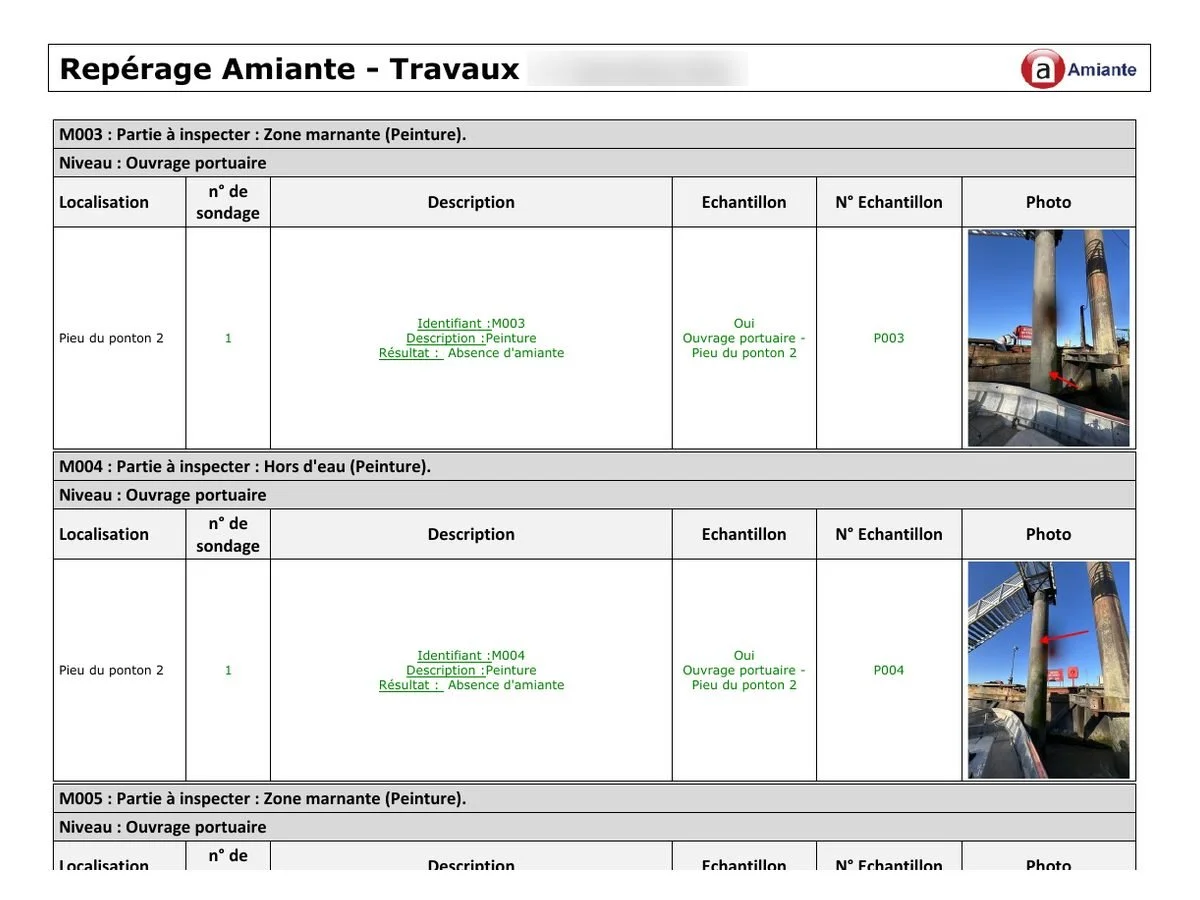1200x900 pixels.
Task: Click 'Photo' column header in M003 table
Action: point(1048,202)
